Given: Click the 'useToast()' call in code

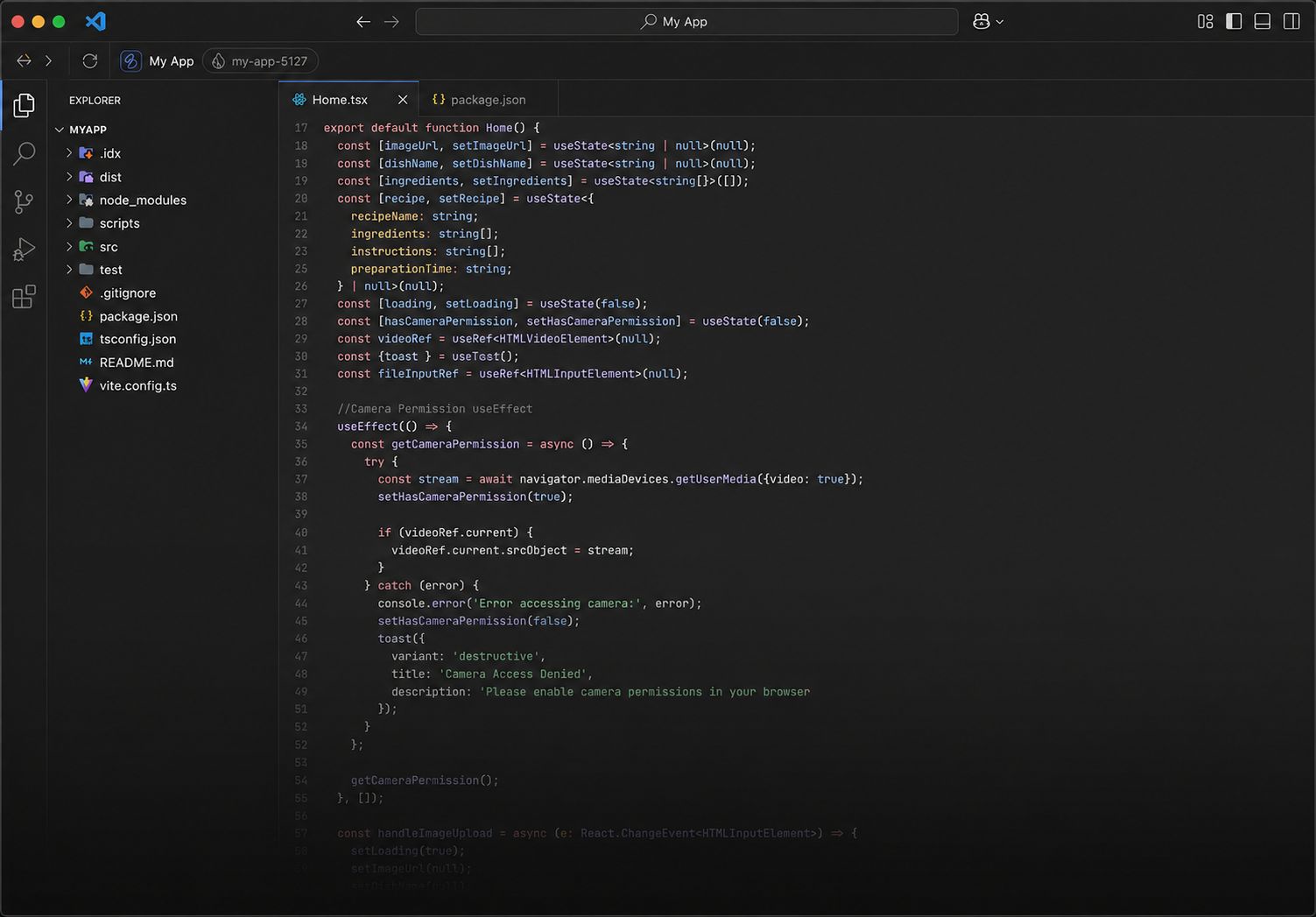Looking at the screenshot, I should 485,356.
